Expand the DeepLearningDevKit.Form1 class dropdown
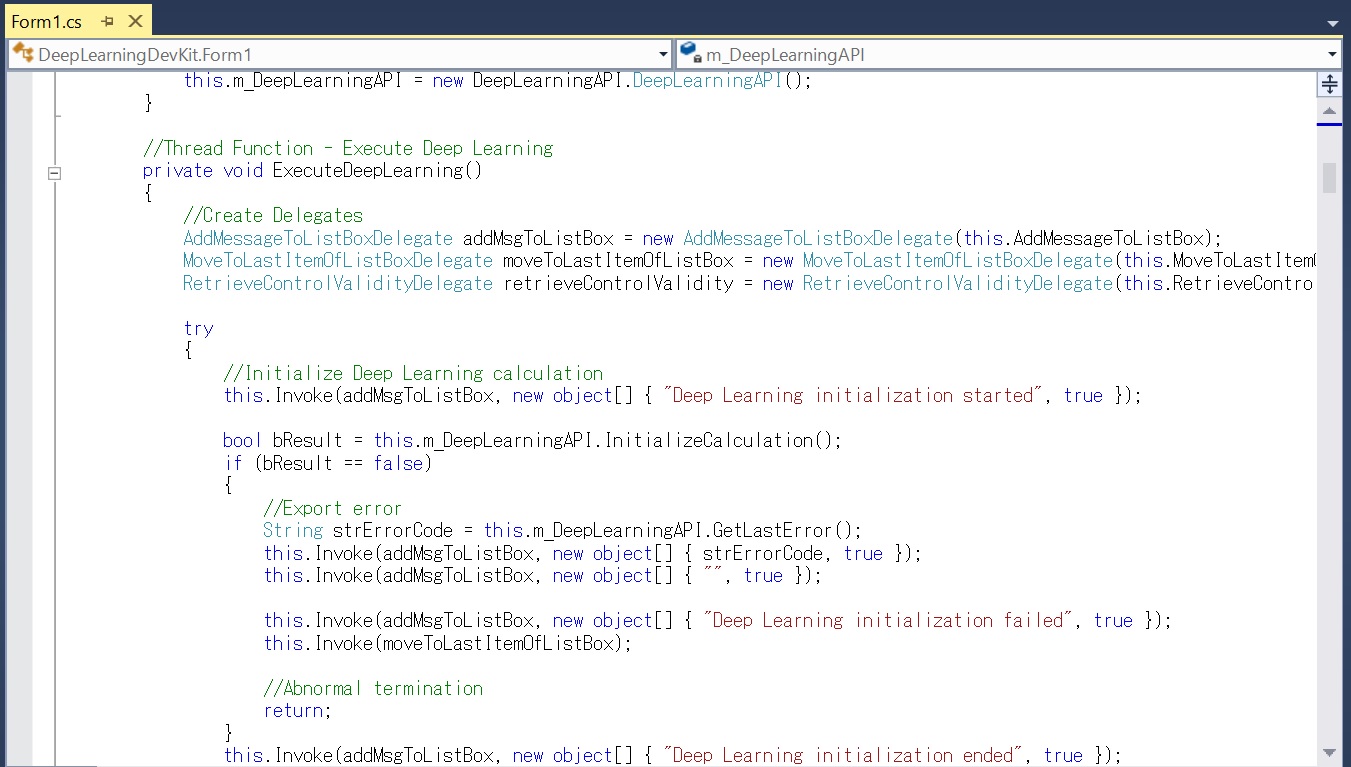 click(664, 55)
